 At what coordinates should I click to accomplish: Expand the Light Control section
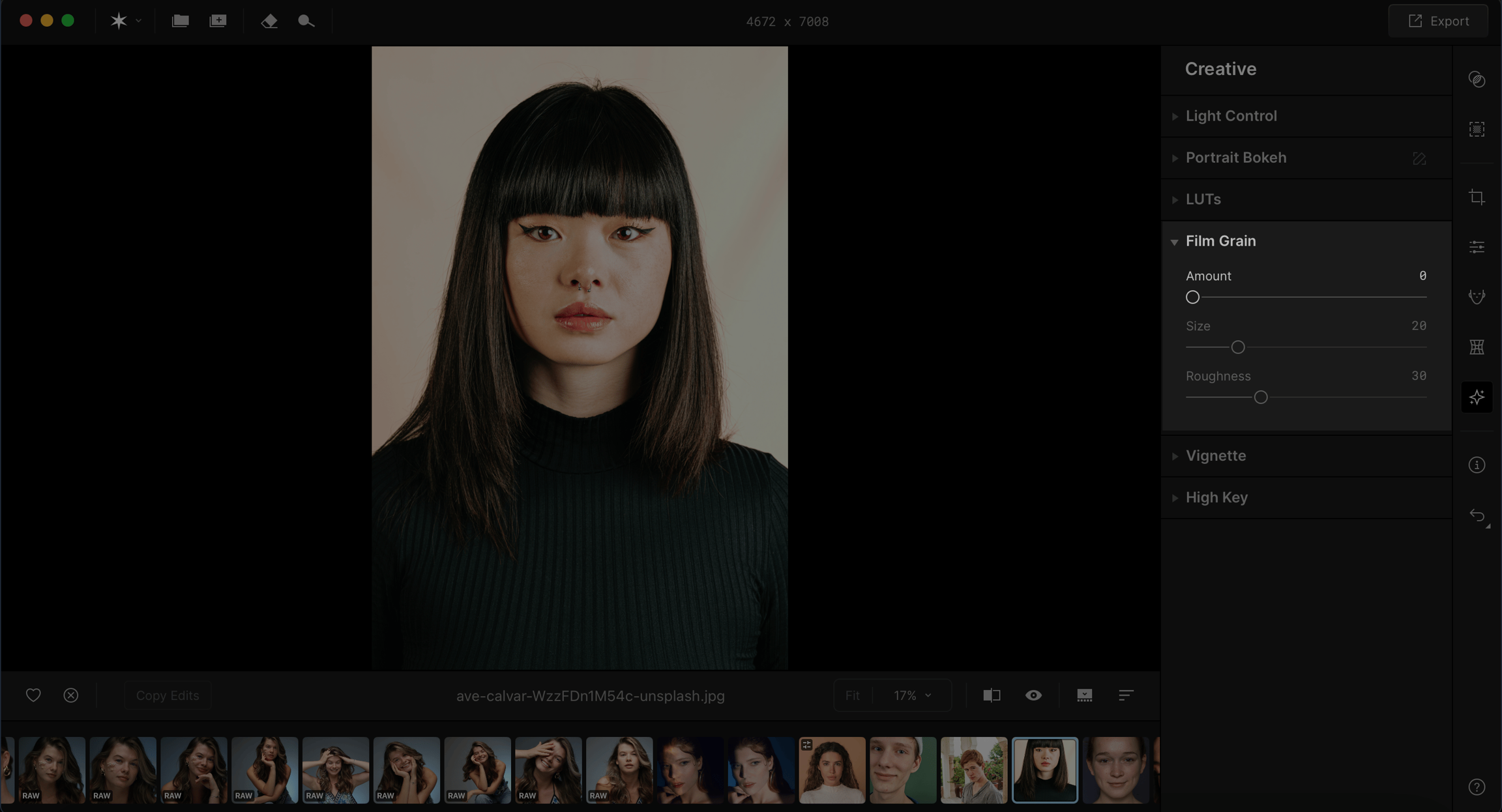1231,116
